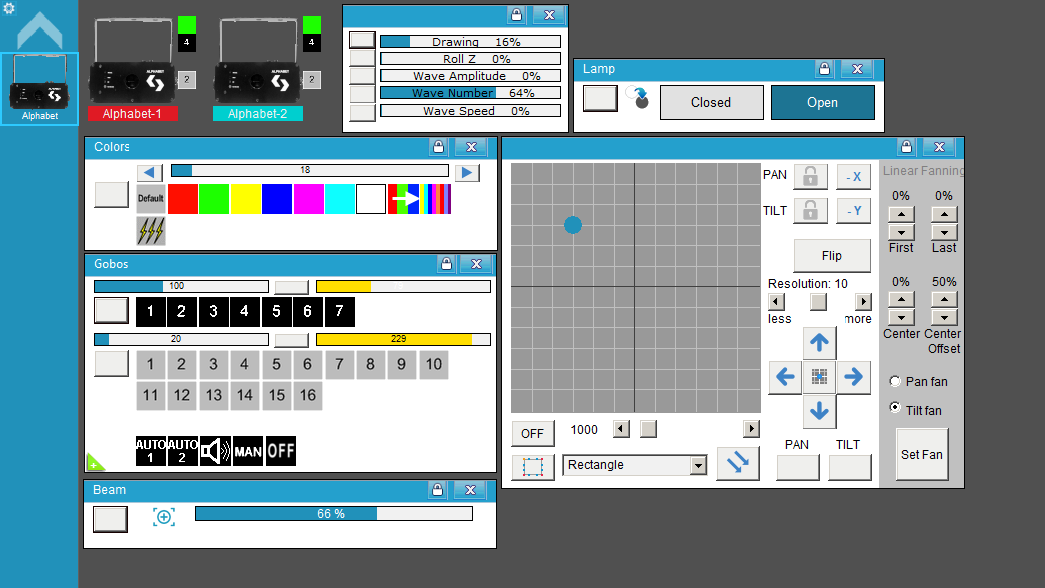Activate AUTO 1 gobo mode
Screen dimensions: 1045x588
pos(151,451)
